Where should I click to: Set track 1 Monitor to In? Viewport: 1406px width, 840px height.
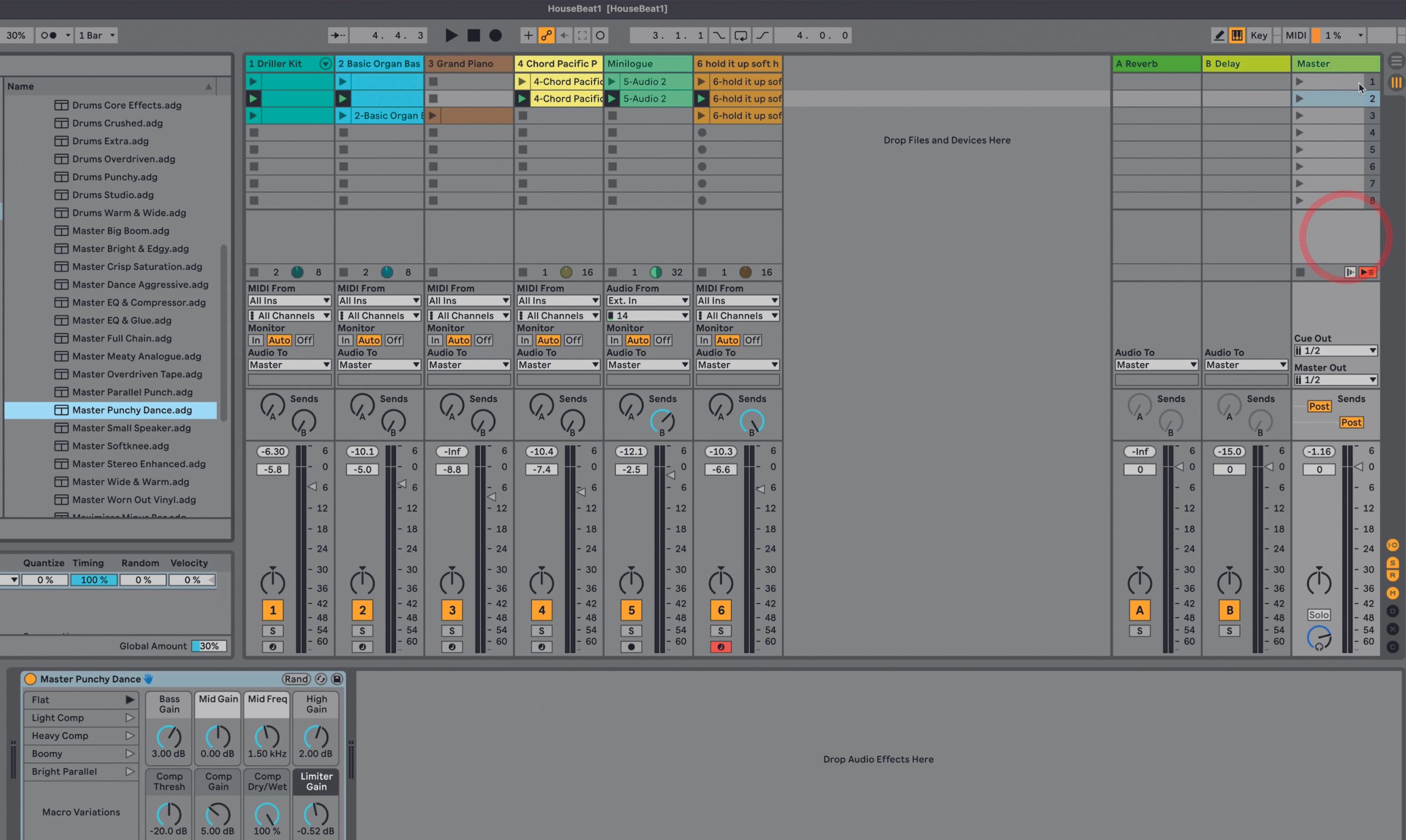coord(255,340)
